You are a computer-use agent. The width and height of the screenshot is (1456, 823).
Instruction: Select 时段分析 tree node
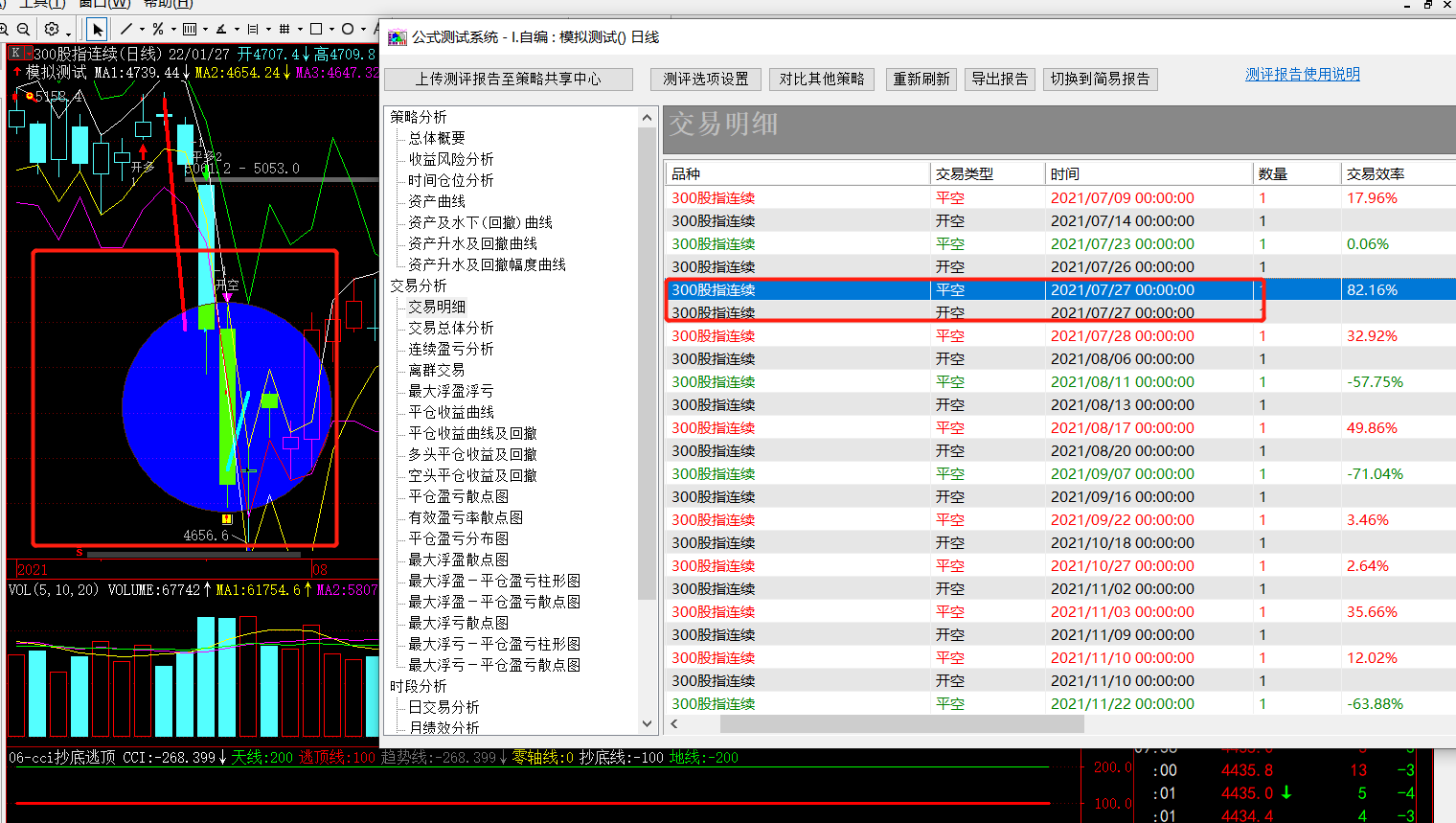click(x=419, y=686)
